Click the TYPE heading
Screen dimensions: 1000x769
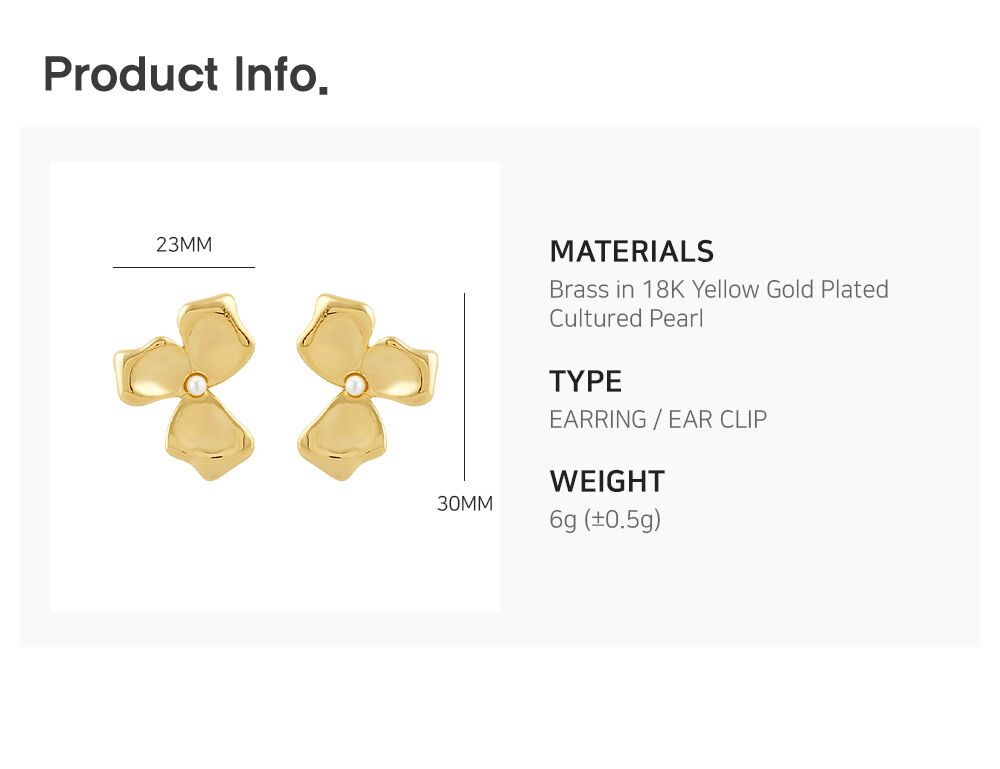[585, 381]
